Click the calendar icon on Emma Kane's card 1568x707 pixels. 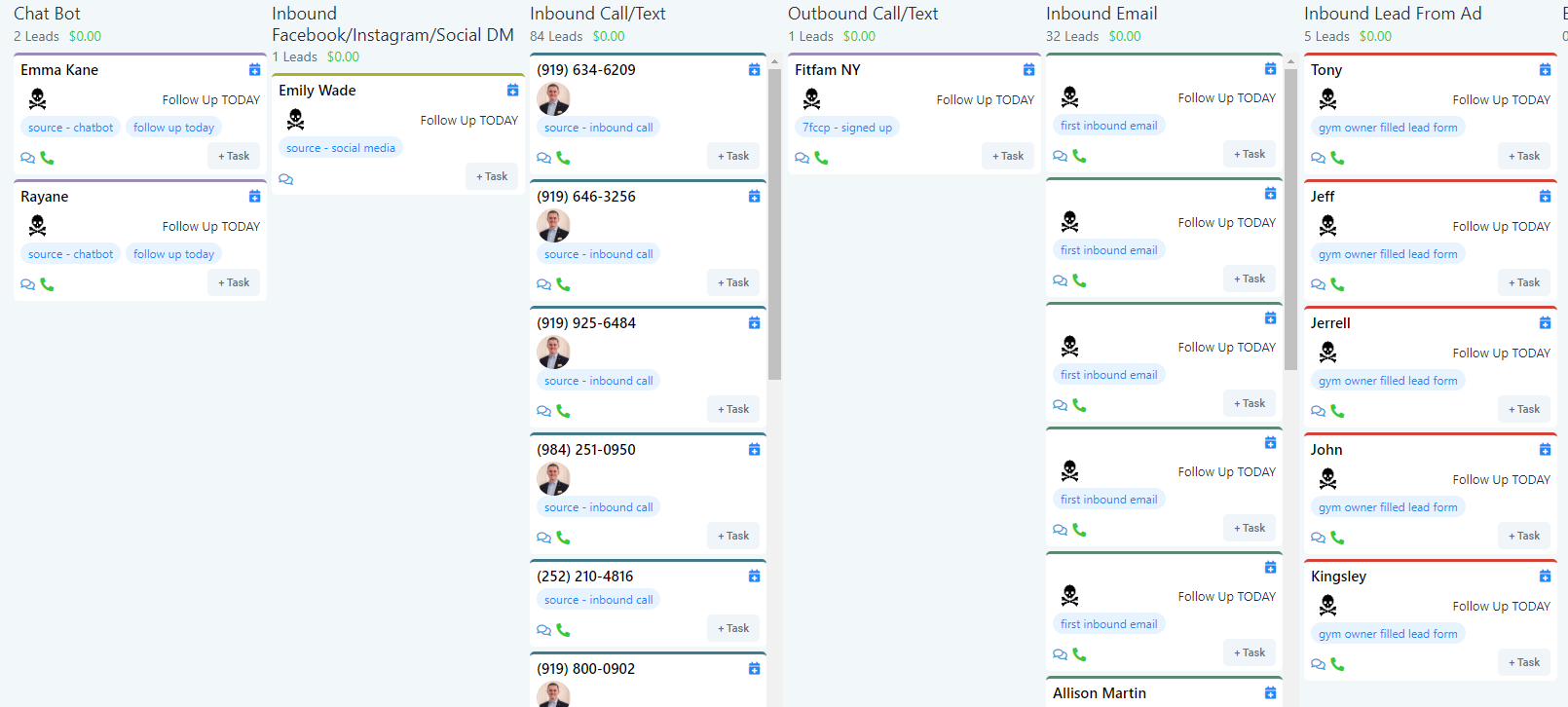[254, 70]
